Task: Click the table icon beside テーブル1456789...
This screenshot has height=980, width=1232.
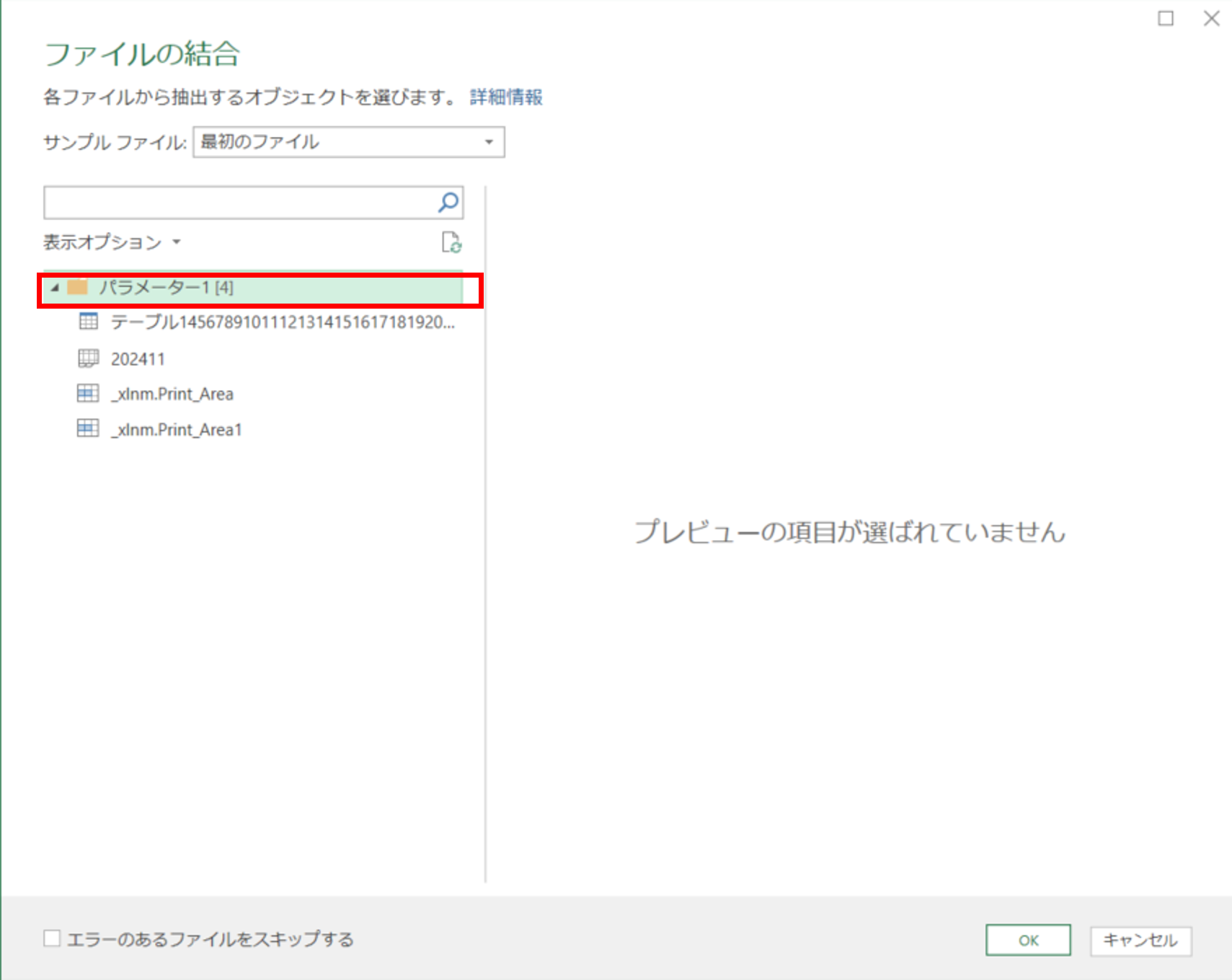Action: point(88,322)
